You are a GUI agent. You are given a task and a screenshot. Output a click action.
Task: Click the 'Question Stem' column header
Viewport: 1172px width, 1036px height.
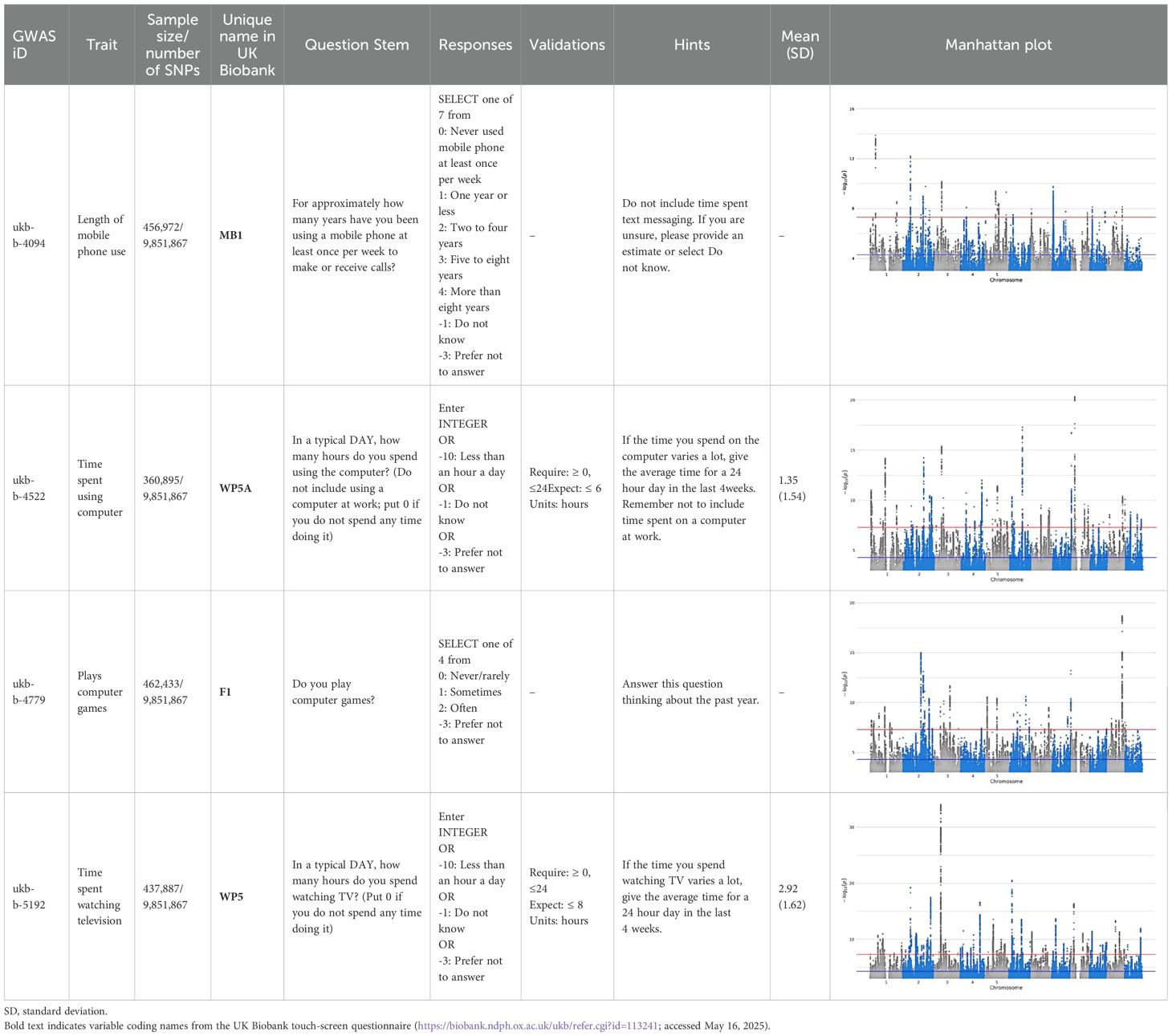click(x=356, y=45)
